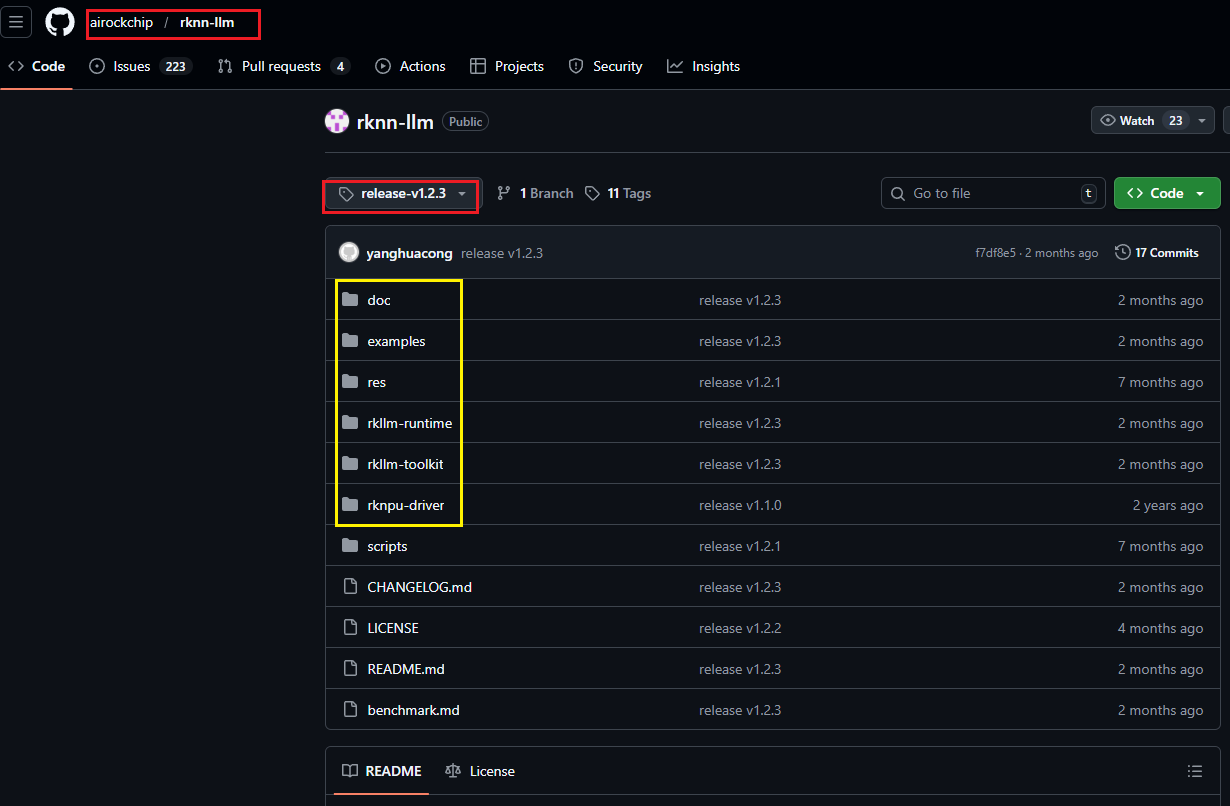Open the rknpu-driver folder
Viewport: 1230px width, 806px height.
click(406, 505)
